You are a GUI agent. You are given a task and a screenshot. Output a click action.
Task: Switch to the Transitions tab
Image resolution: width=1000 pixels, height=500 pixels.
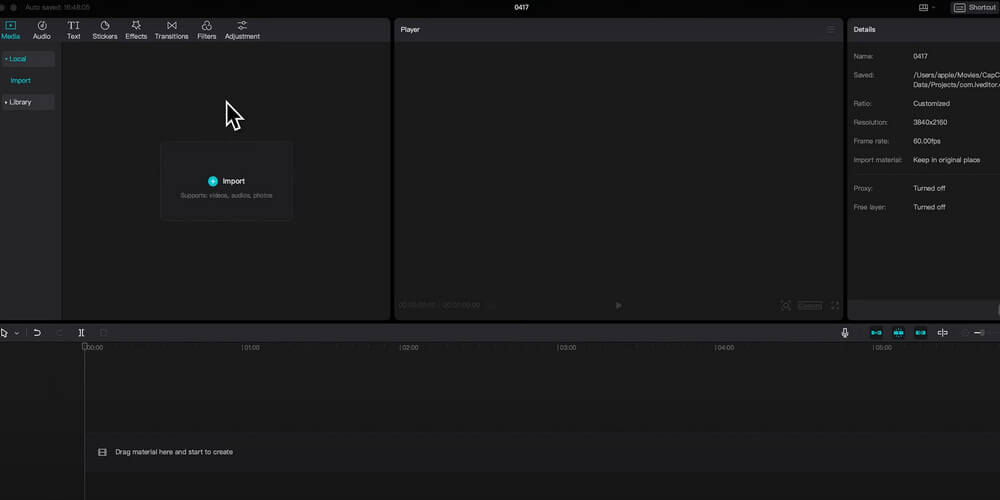coord(172,30)
